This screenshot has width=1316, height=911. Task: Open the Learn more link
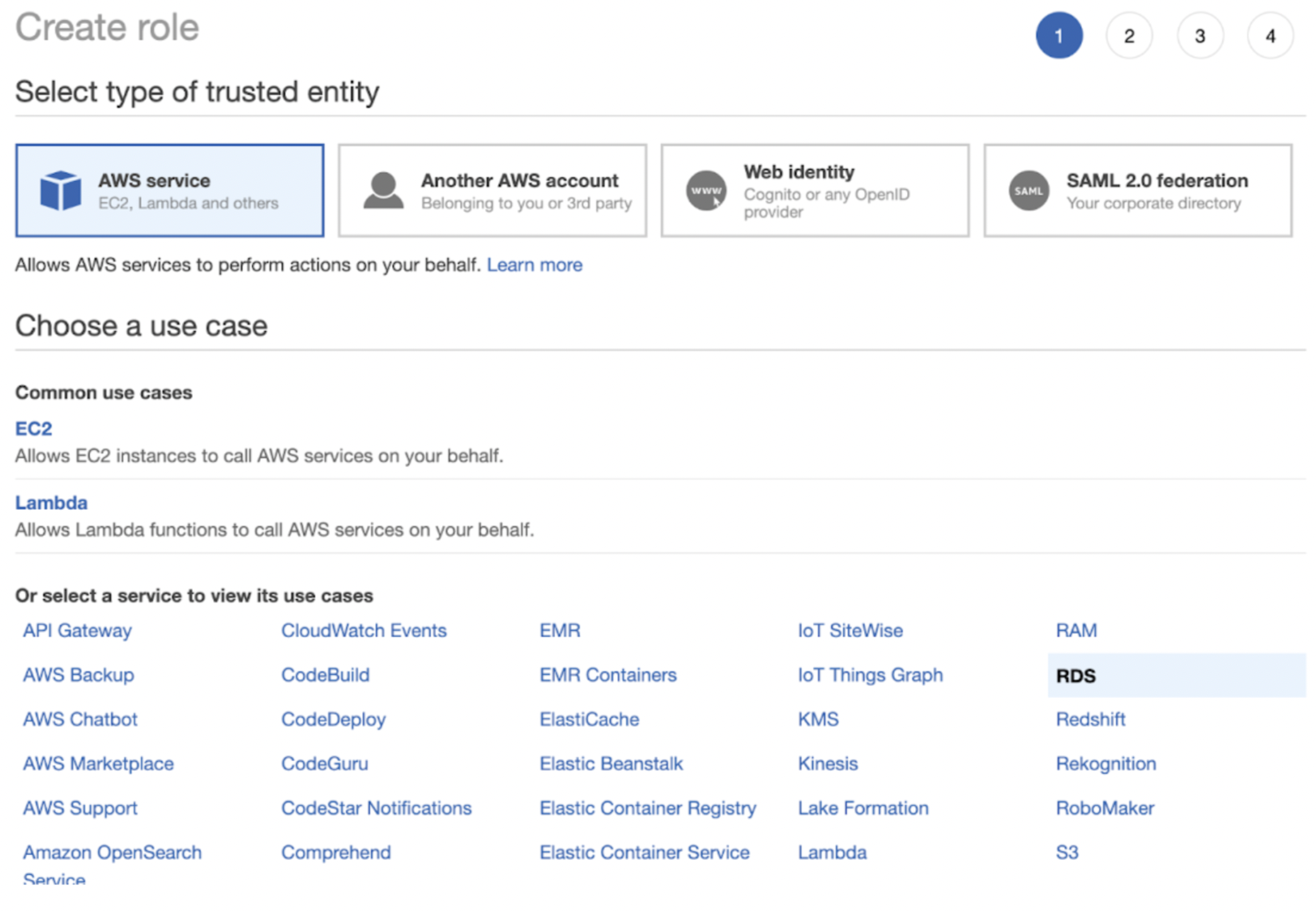click(x=534, y=265)
